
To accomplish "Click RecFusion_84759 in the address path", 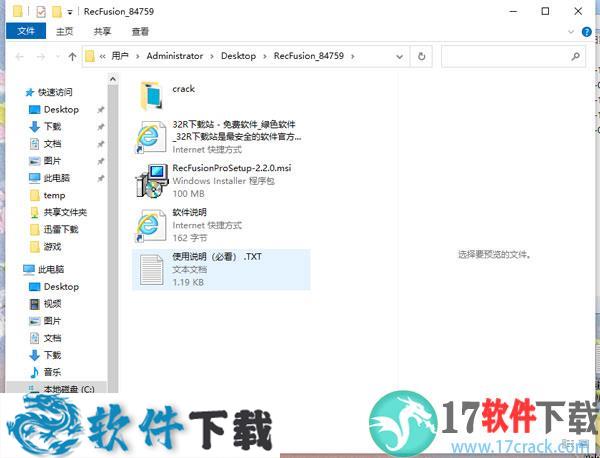I will (x=309, y=56).
